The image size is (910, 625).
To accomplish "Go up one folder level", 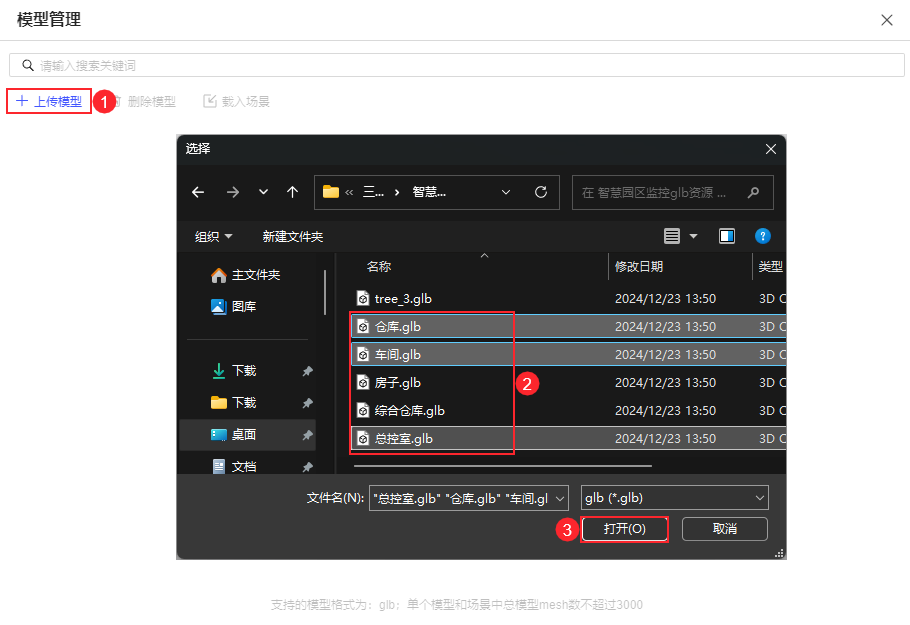I will coord(292,192).
